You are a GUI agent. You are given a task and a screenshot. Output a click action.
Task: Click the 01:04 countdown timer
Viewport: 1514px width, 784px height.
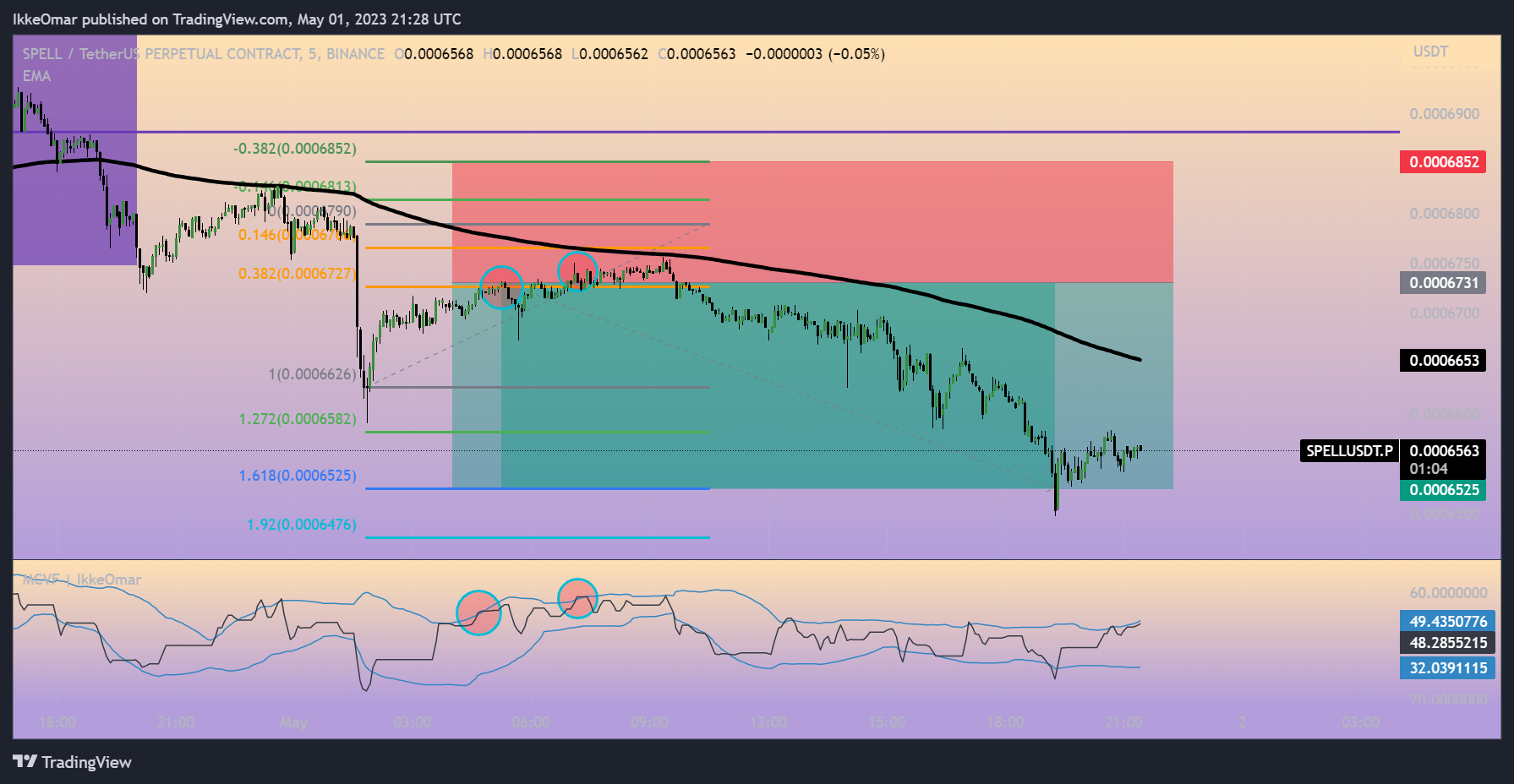[1429, 469]
